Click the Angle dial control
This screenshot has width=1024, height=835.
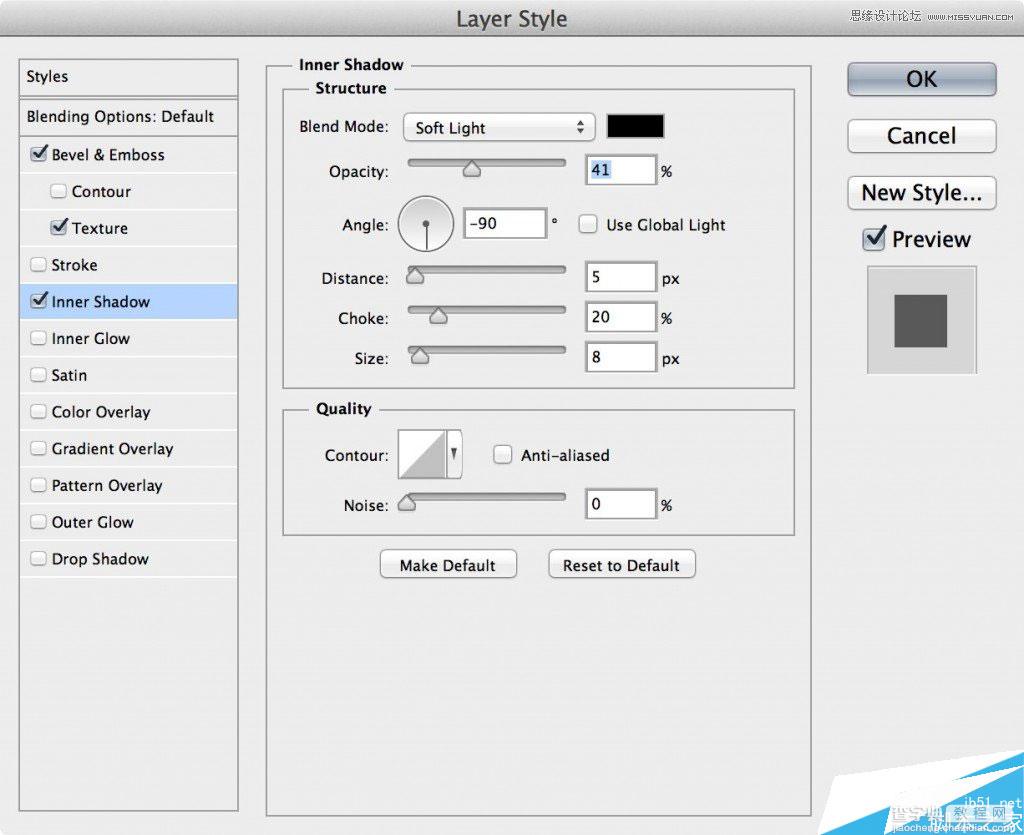tap(426, 225)
